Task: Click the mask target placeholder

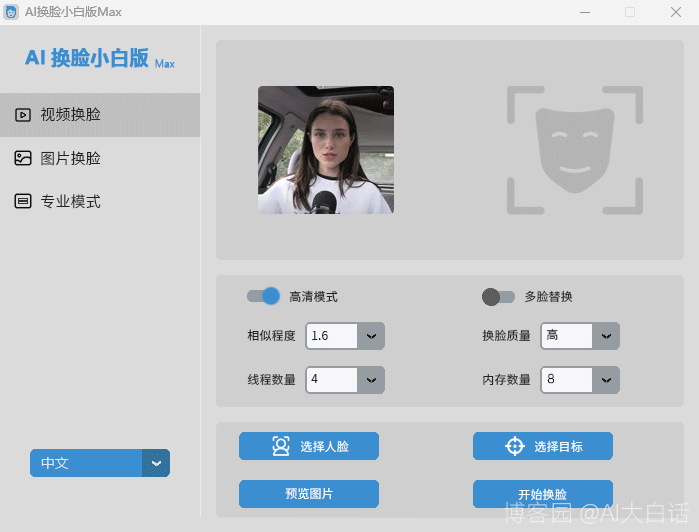Action: pos(575,150)
